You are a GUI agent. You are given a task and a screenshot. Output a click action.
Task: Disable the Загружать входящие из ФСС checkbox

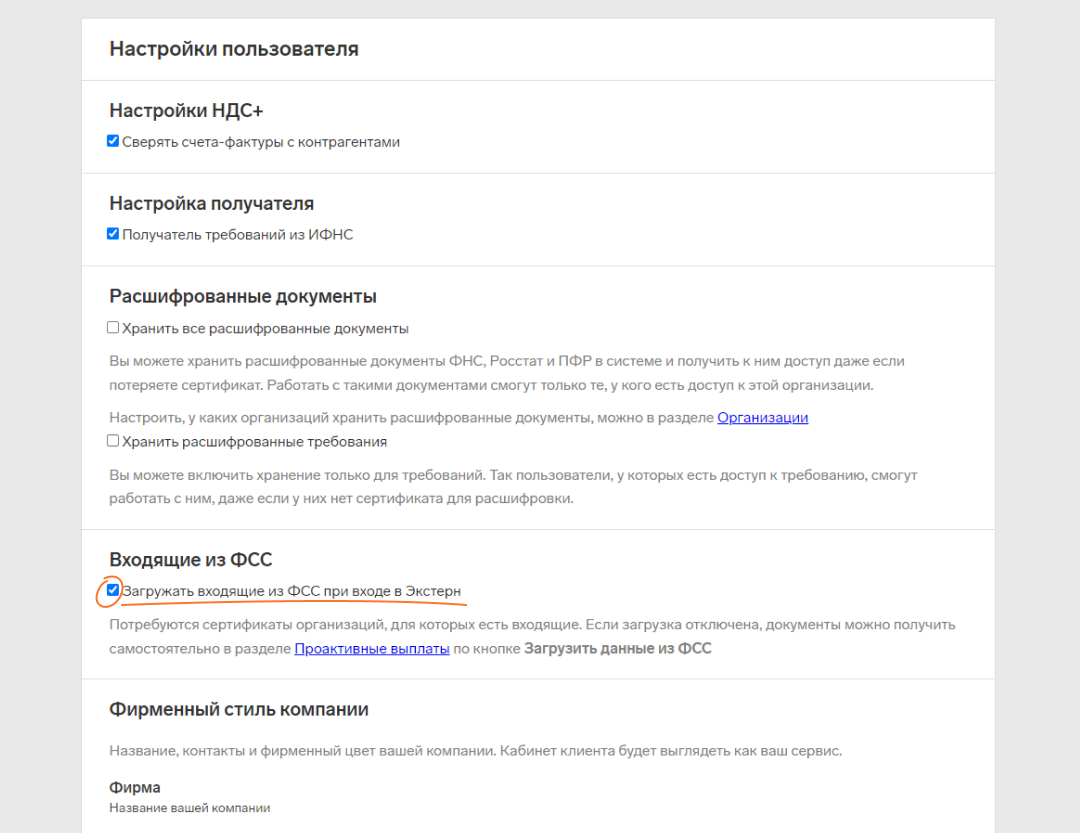pos(113,590)
